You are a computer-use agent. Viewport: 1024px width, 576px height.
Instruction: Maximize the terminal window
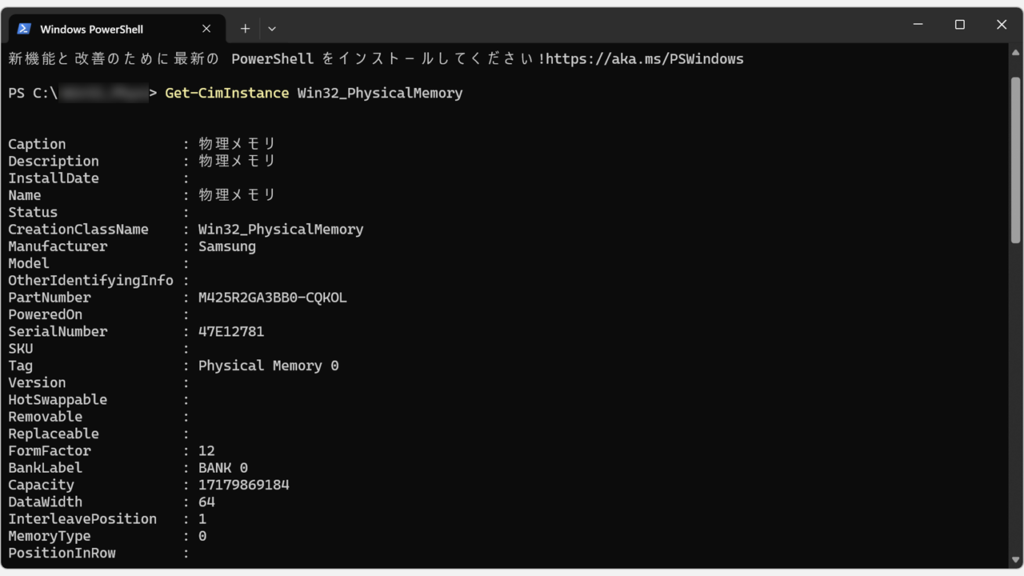[x=959, y=23]
